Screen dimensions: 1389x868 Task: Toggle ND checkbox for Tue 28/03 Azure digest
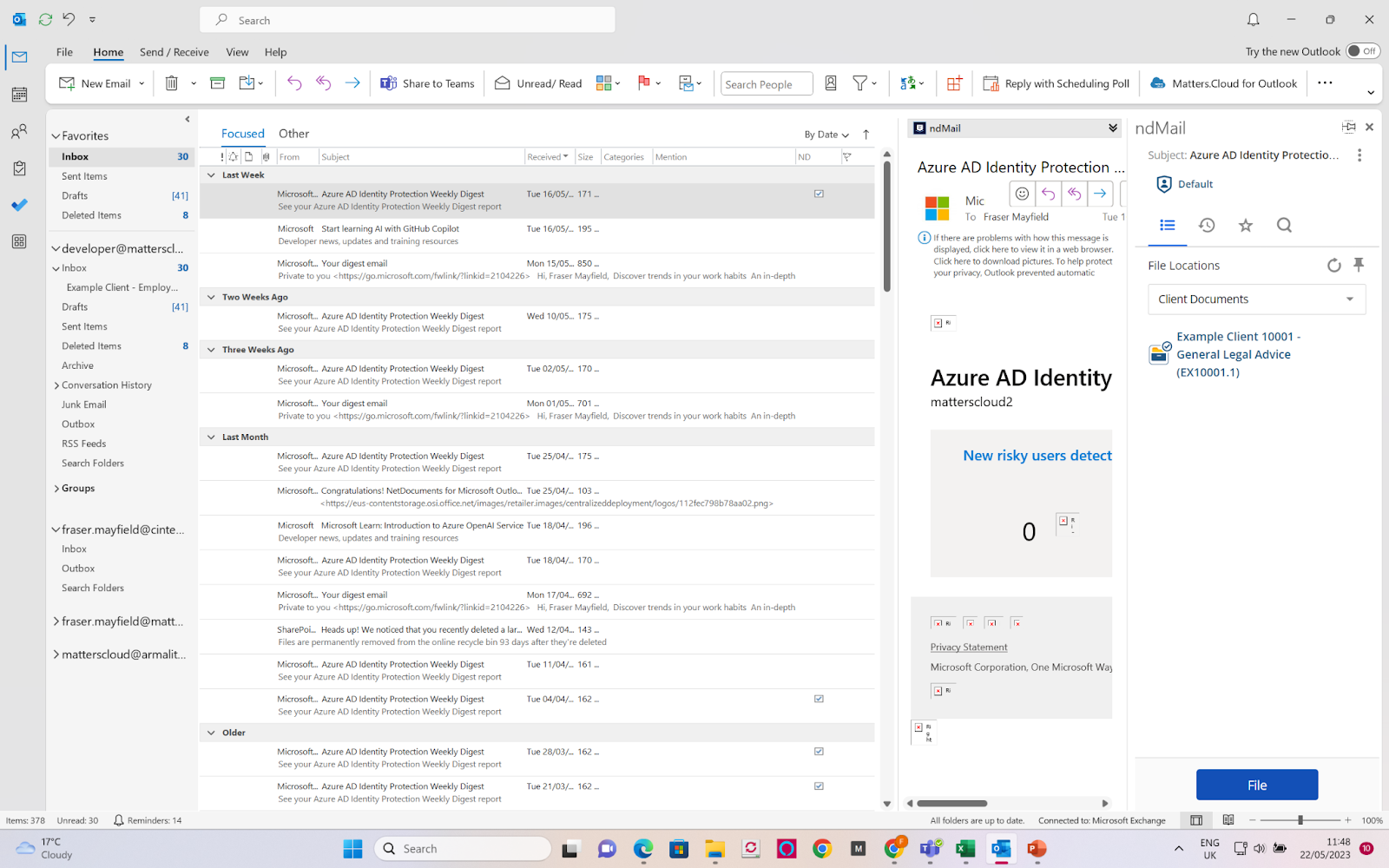coord(819,752)
